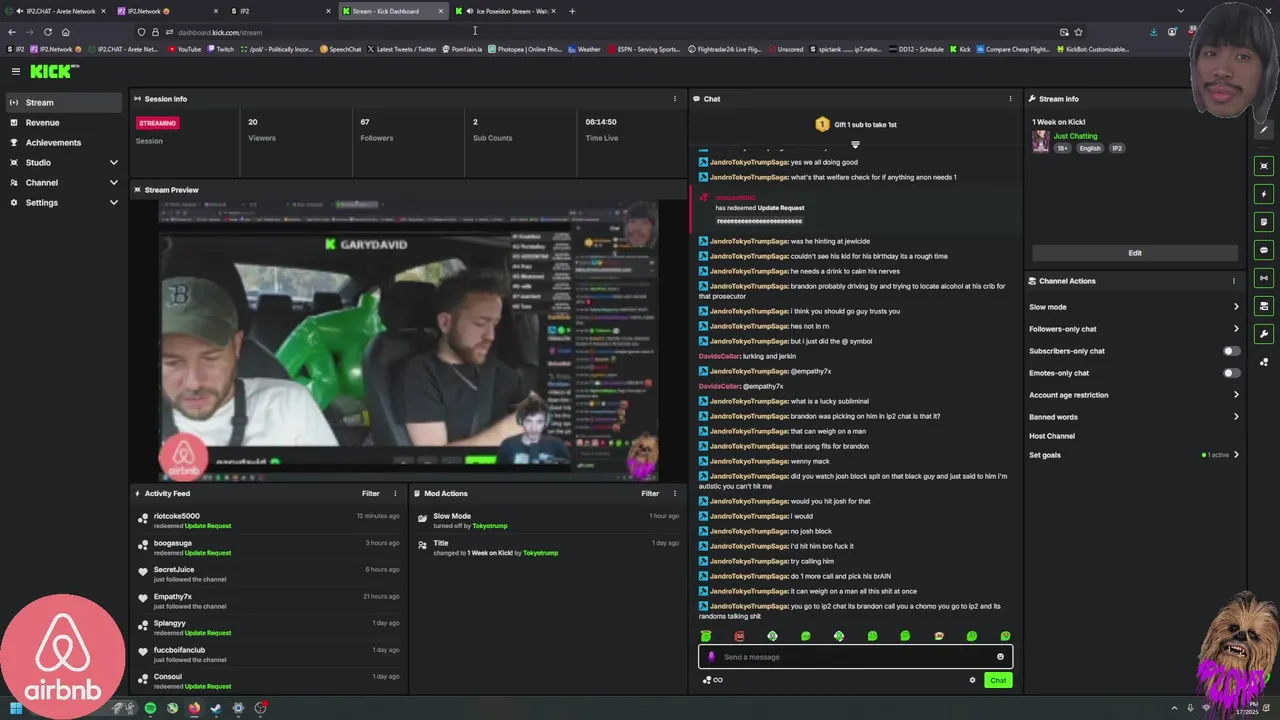The height and width of the screenshot is (720, 1280).
Task: Click the Kick logo
Action: point(54,71)
